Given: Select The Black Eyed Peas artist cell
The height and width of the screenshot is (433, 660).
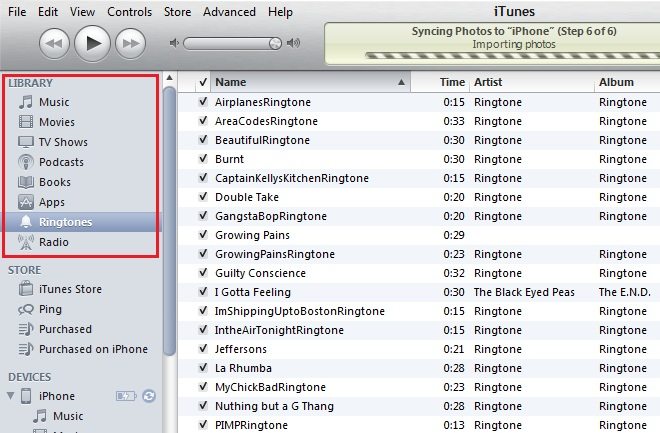Looking at the screenshot, I should pyautogui.click(x=524, y=292).
